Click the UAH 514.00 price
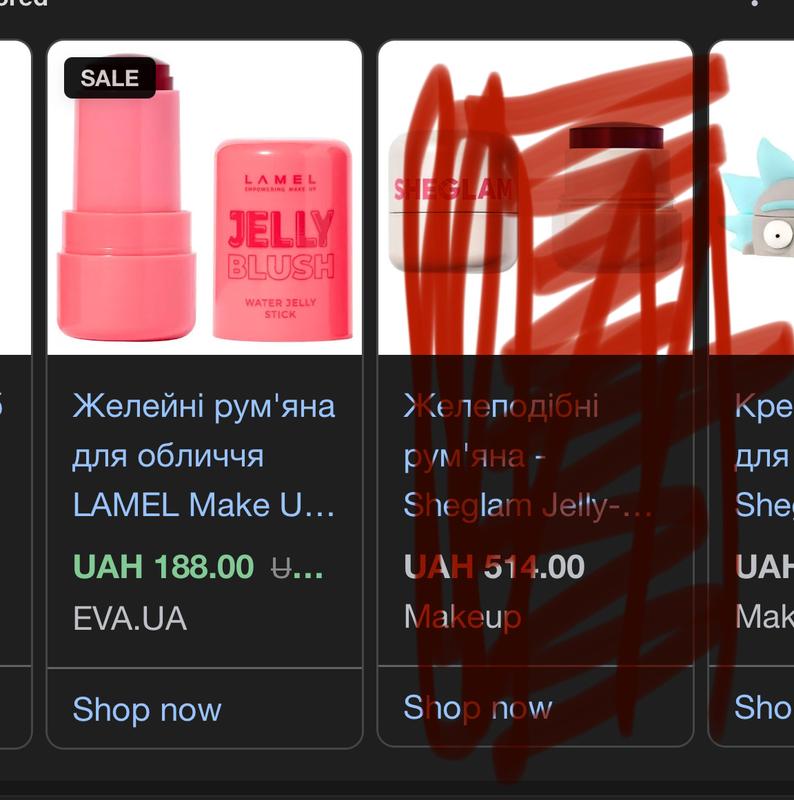Screen dimensions: 794x800 (494, 567)
